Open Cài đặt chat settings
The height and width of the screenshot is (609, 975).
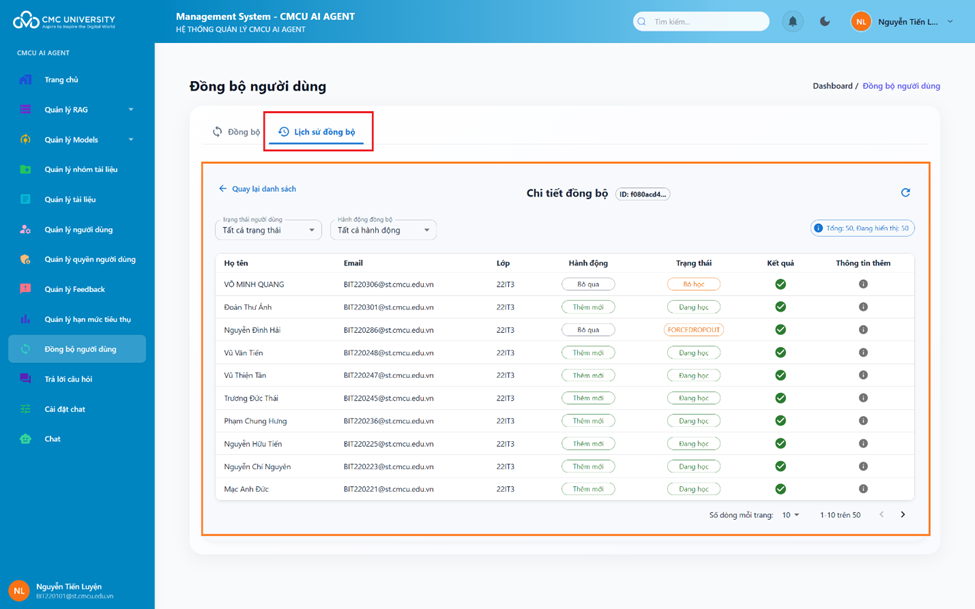click(x=64, y=409)
